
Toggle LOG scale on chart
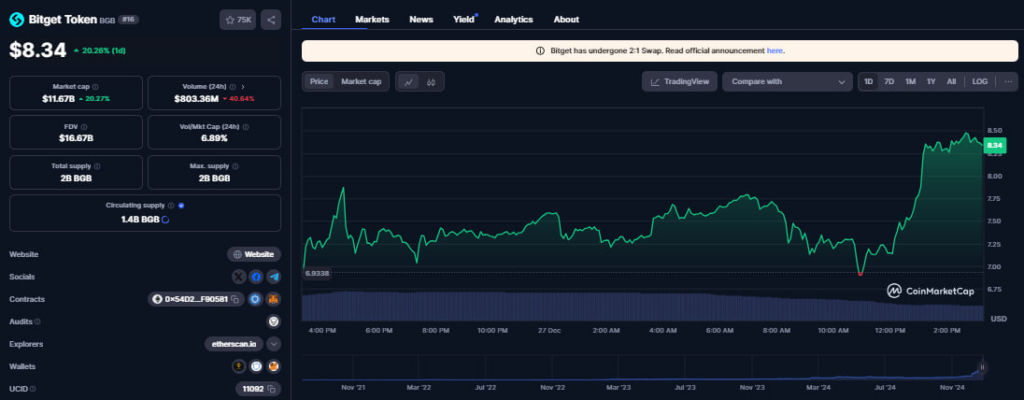click(x=980, y=82)
